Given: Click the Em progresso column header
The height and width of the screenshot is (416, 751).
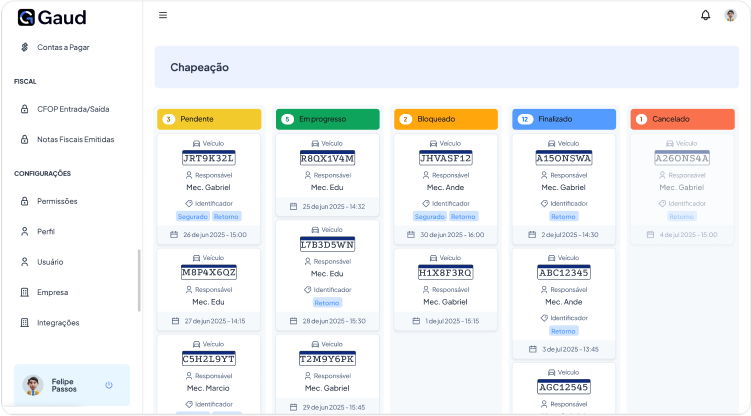Looking at the screenshot, I should tap(327, 119).
